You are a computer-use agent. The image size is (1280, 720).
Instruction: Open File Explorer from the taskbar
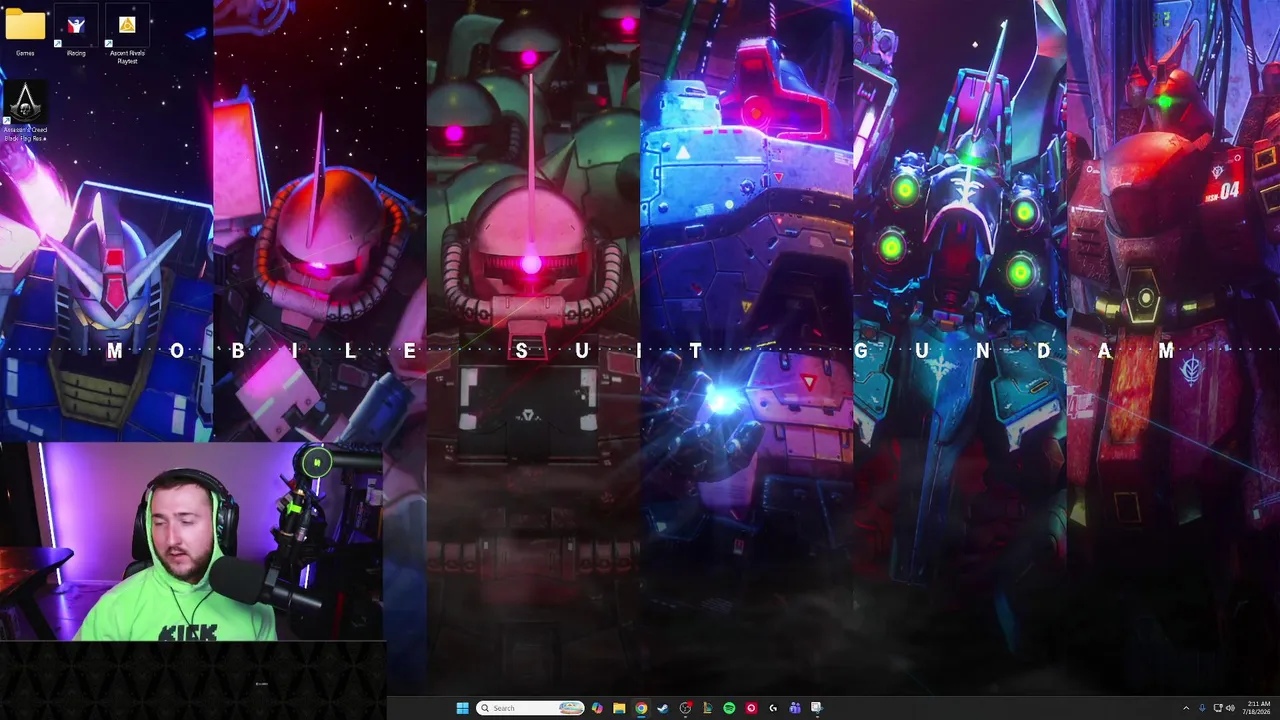click(619, 708)
